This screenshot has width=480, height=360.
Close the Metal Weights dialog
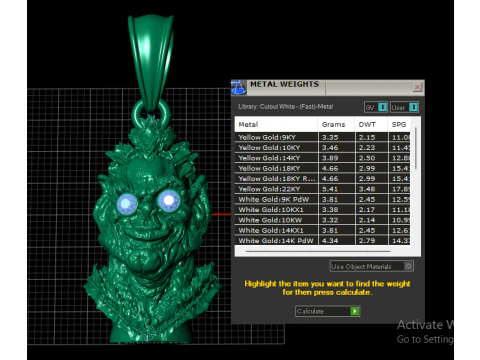[x=417, y=87]
